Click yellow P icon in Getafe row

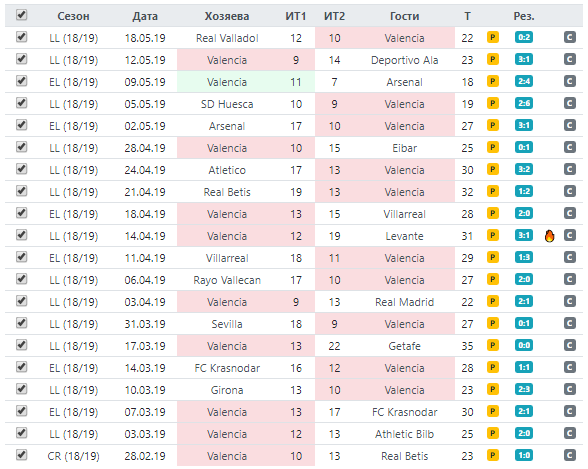492,345
